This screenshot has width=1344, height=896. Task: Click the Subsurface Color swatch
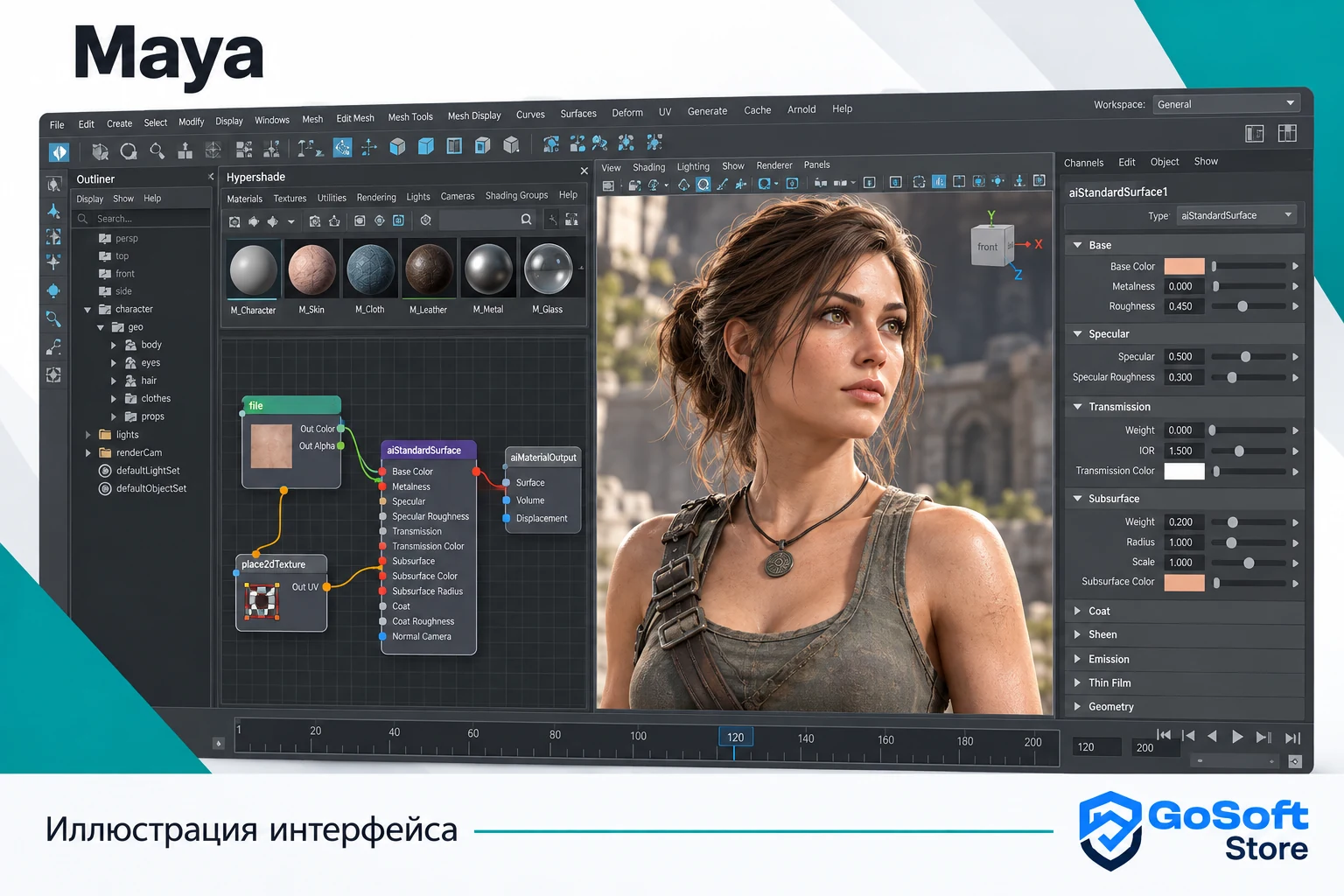[x=1184, y=583]
